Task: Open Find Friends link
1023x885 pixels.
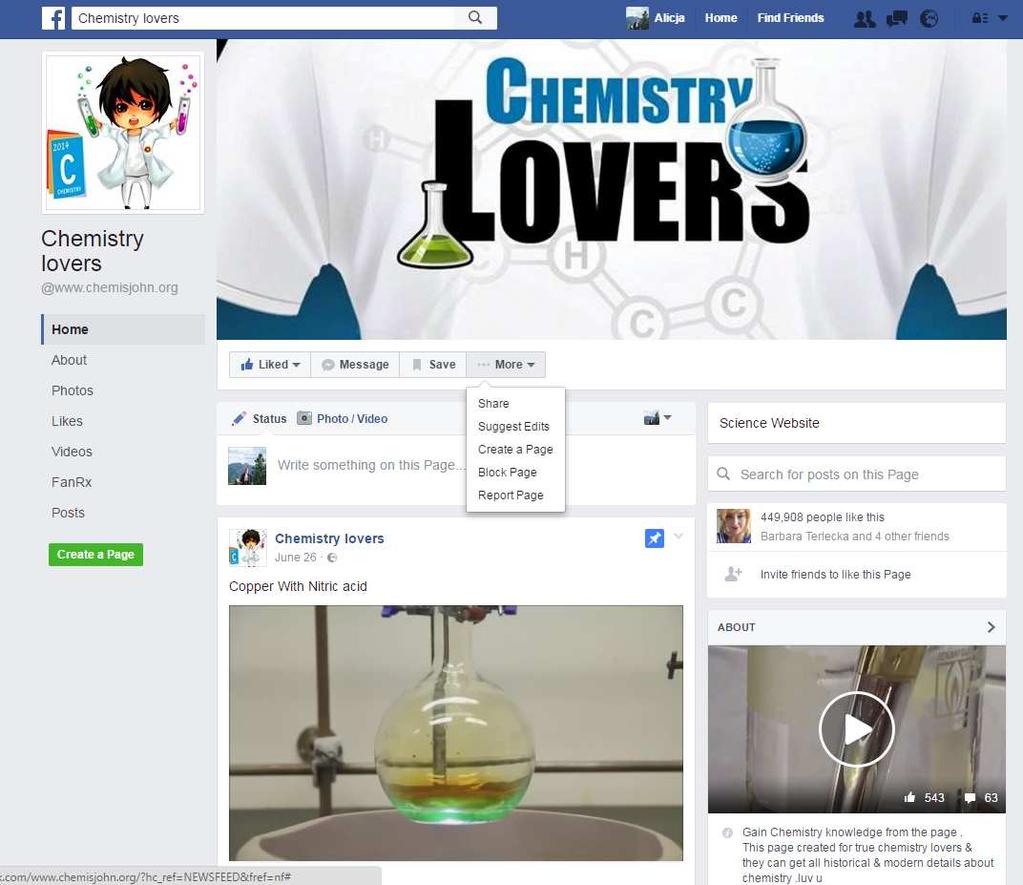Action: point(790,18)
